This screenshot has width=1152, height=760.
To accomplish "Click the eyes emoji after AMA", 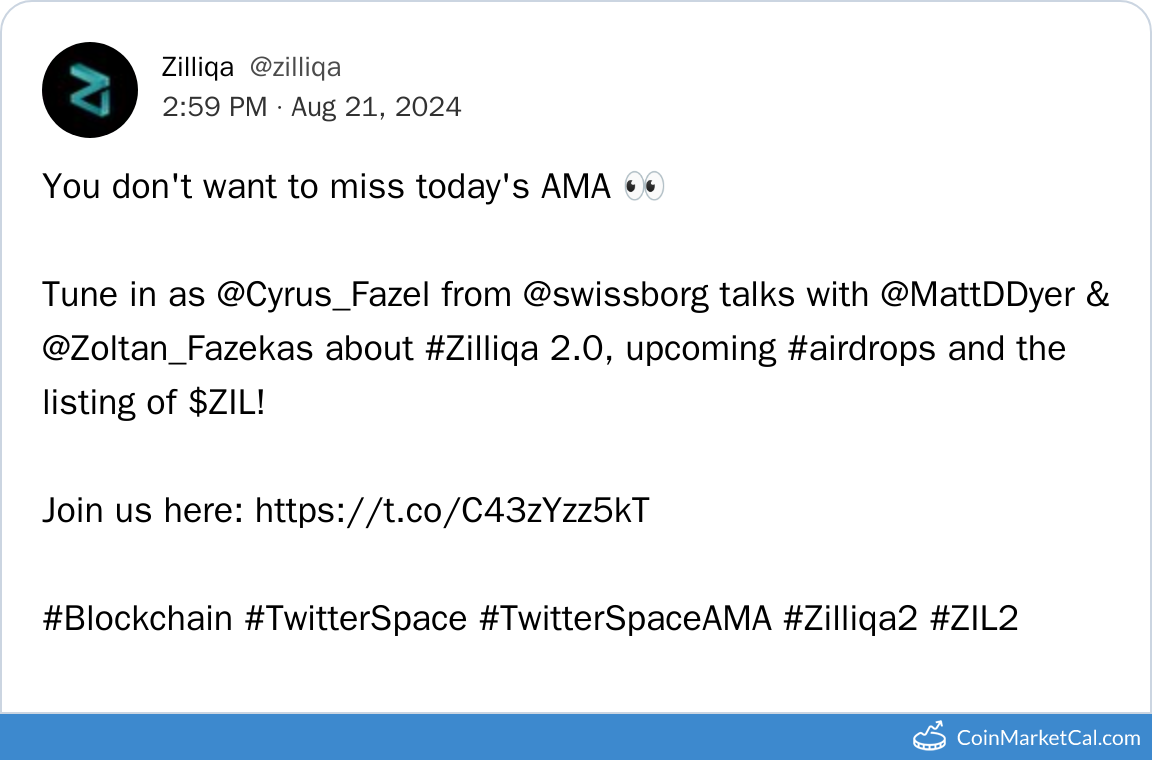I will 643,187.
